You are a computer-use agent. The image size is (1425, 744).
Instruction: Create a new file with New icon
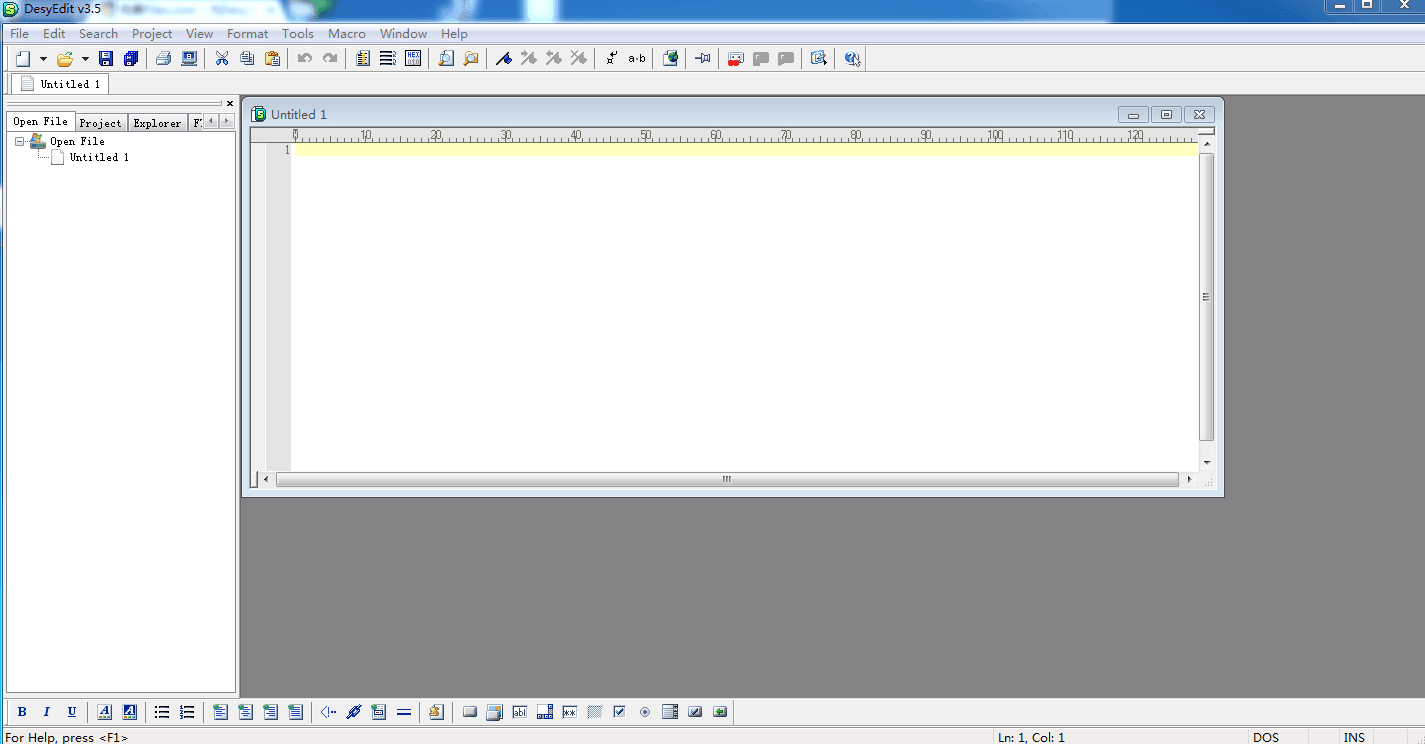(23, 59)
